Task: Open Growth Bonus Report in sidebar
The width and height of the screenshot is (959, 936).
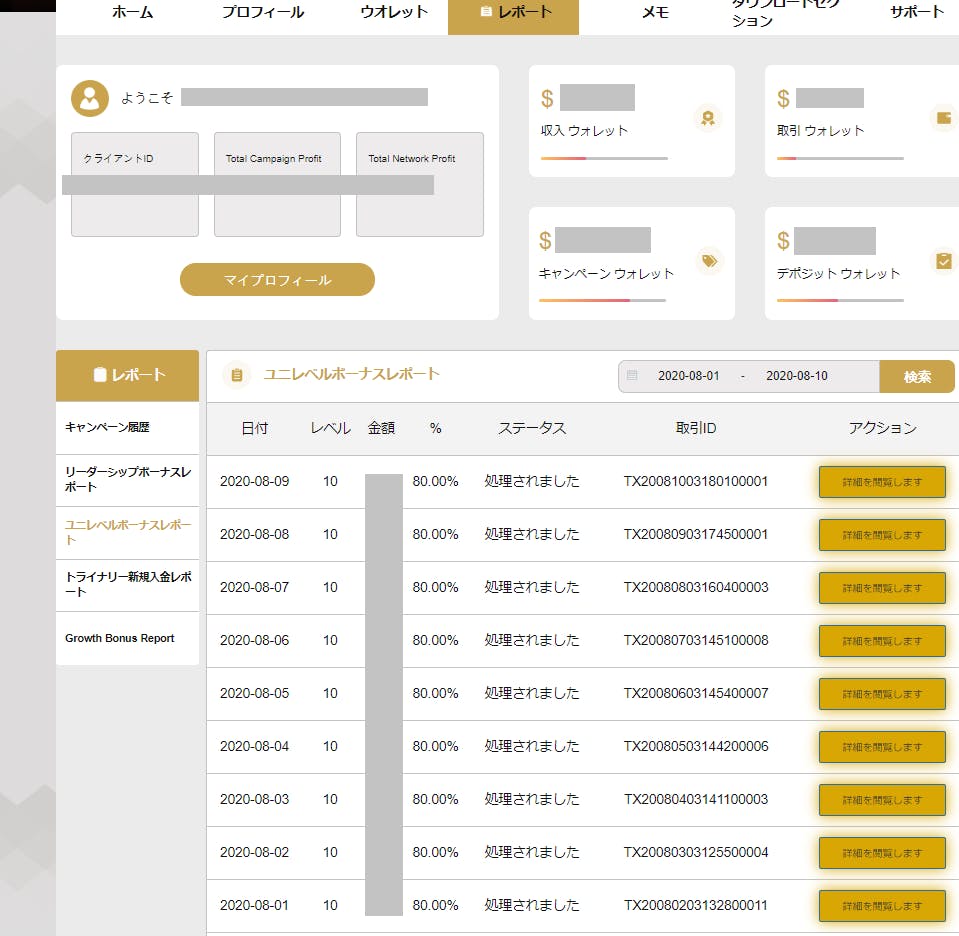Action: click(x=120, y=638)
